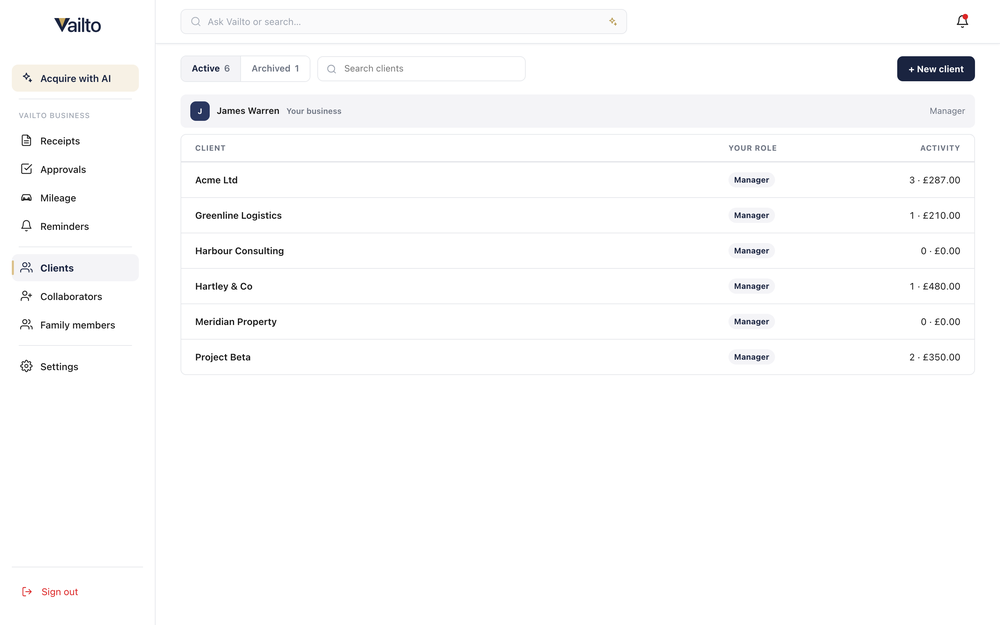The width and height of the screenshot is (1000, 625).
Task: Open the Hartley & Co client
Action: pos(577,286)
